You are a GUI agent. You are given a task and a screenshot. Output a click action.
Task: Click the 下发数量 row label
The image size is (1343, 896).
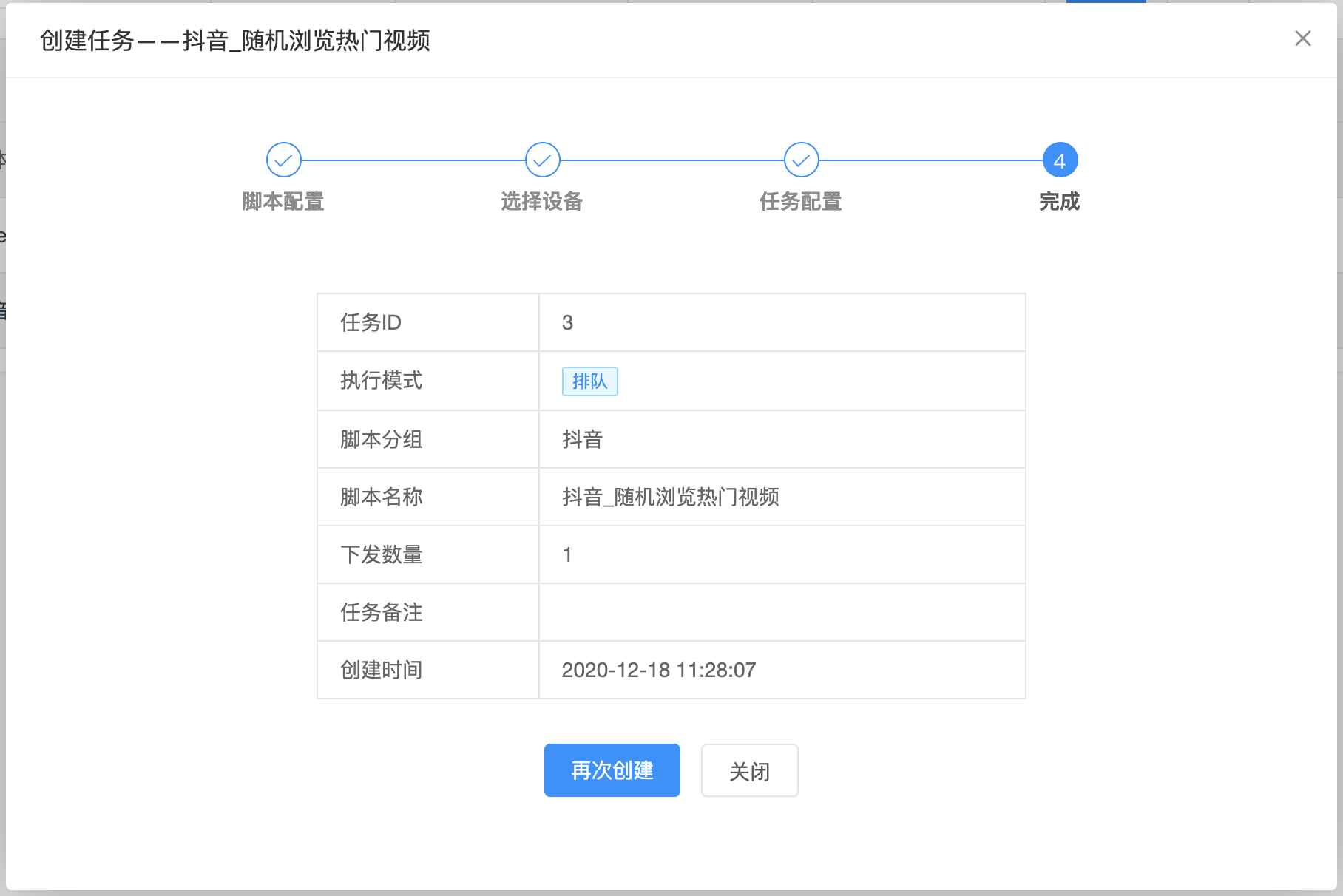[382, 554]
